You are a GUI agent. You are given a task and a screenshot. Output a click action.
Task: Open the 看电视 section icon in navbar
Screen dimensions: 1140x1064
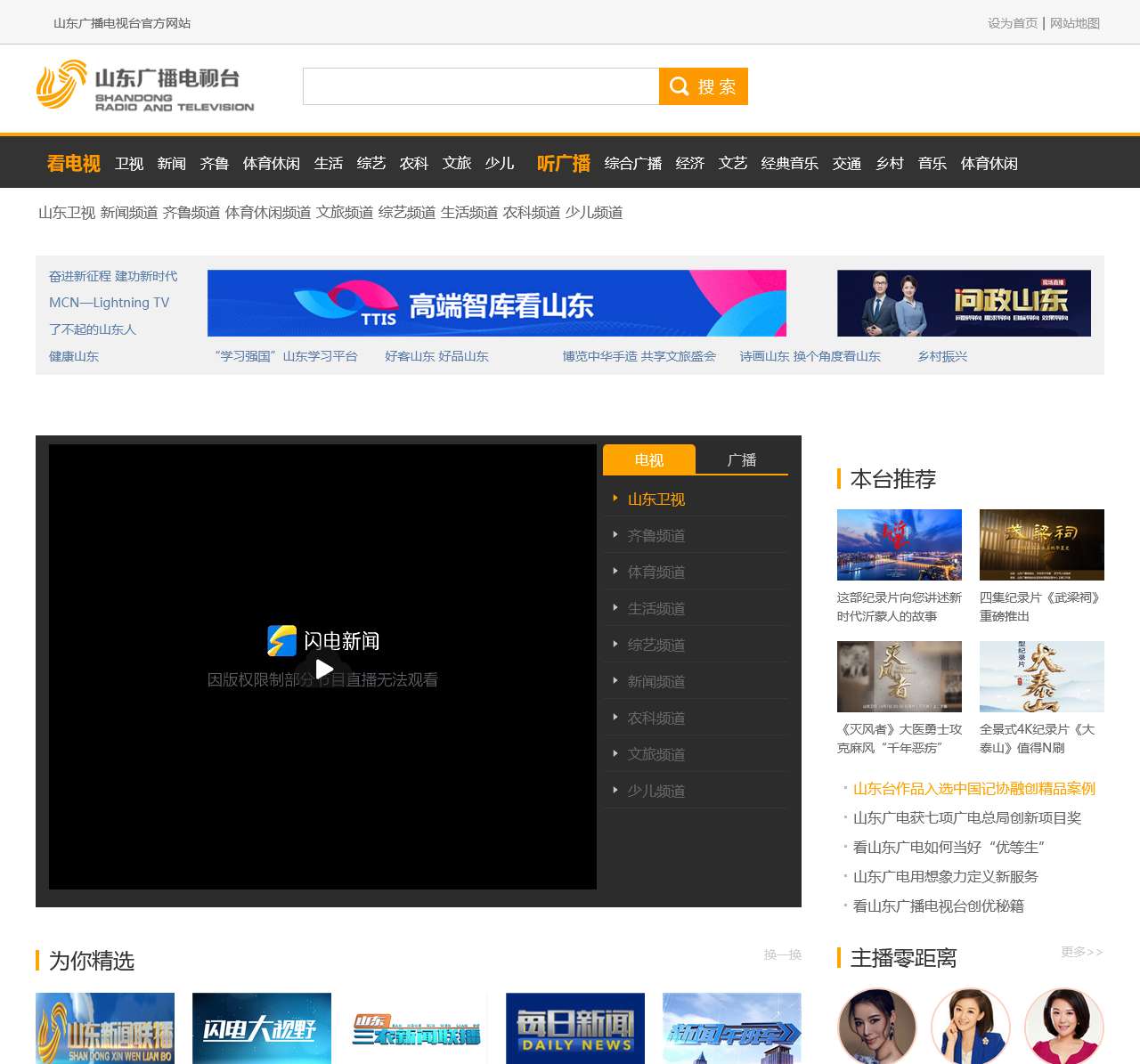tap(74, 163)
